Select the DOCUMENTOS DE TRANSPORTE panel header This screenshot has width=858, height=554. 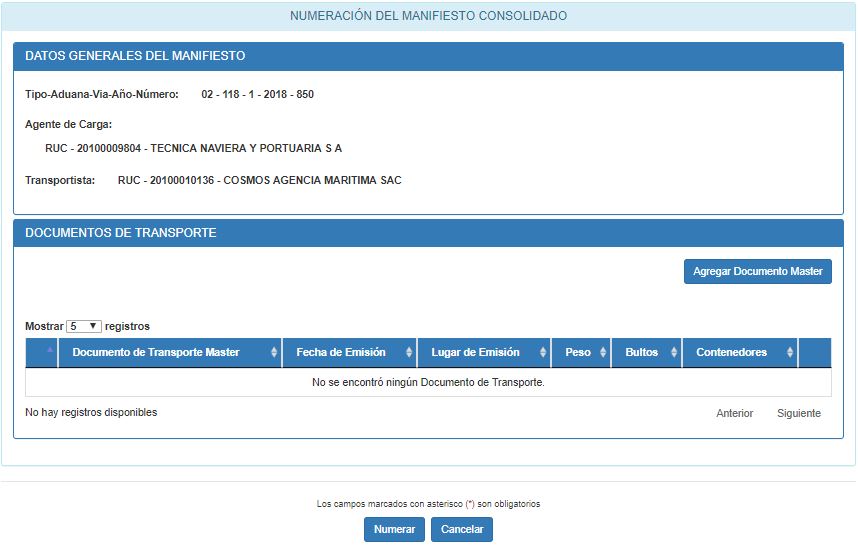pos(428,233)
